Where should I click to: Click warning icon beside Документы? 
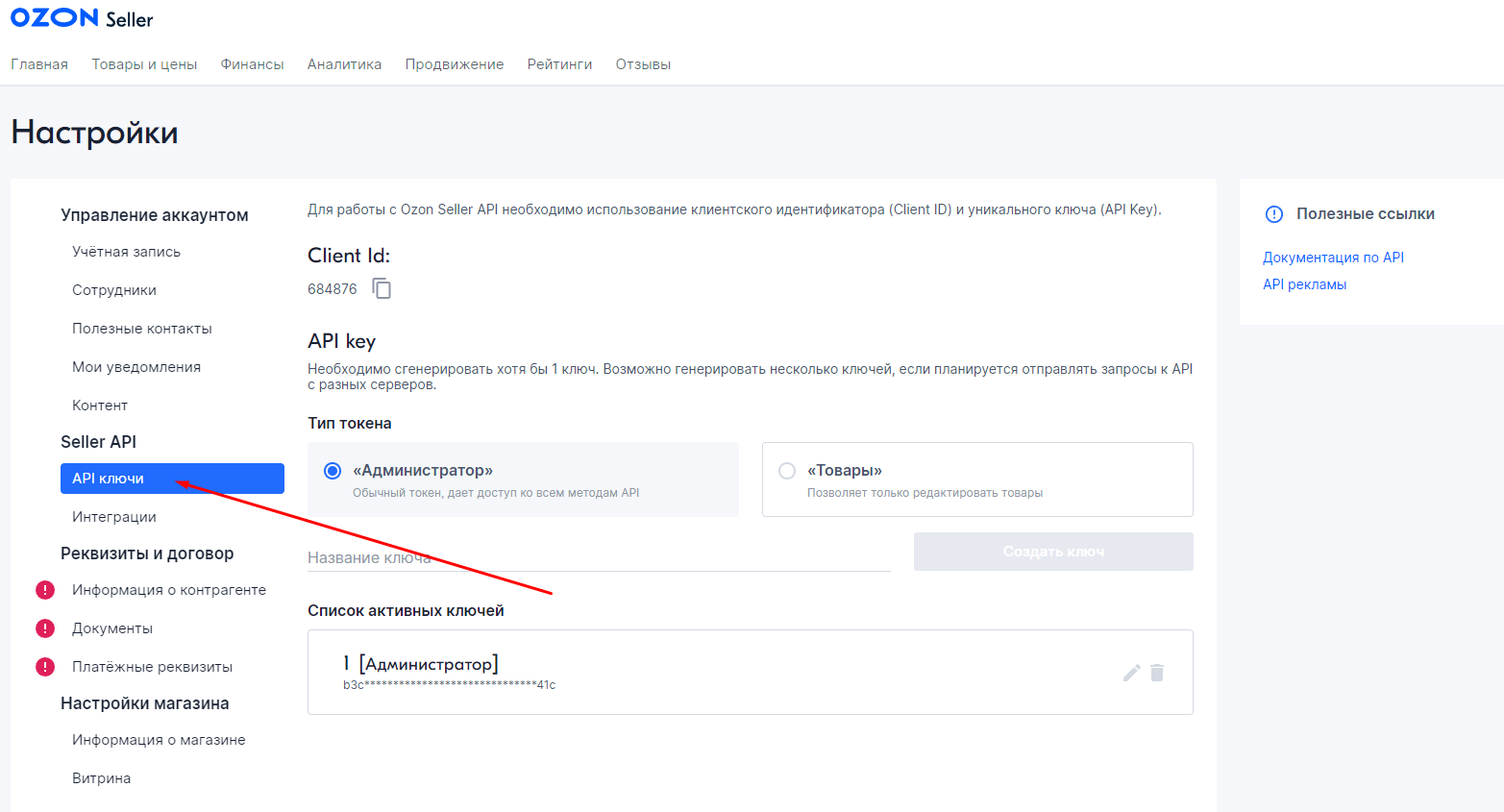pyautogui.click(x=45, y=628)
